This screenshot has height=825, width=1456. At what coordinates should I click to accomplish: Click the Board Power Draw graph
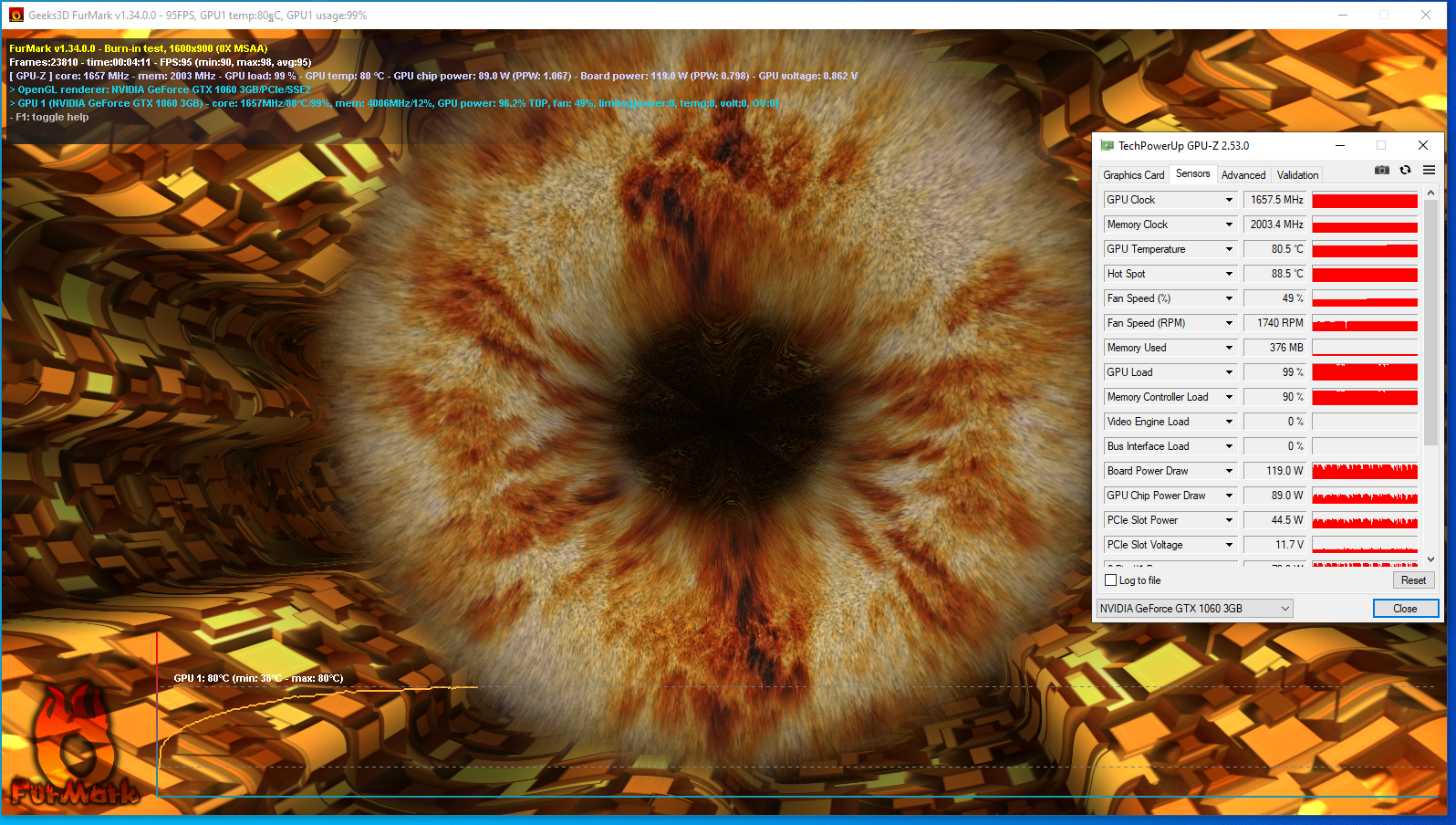click(1365, 471)
